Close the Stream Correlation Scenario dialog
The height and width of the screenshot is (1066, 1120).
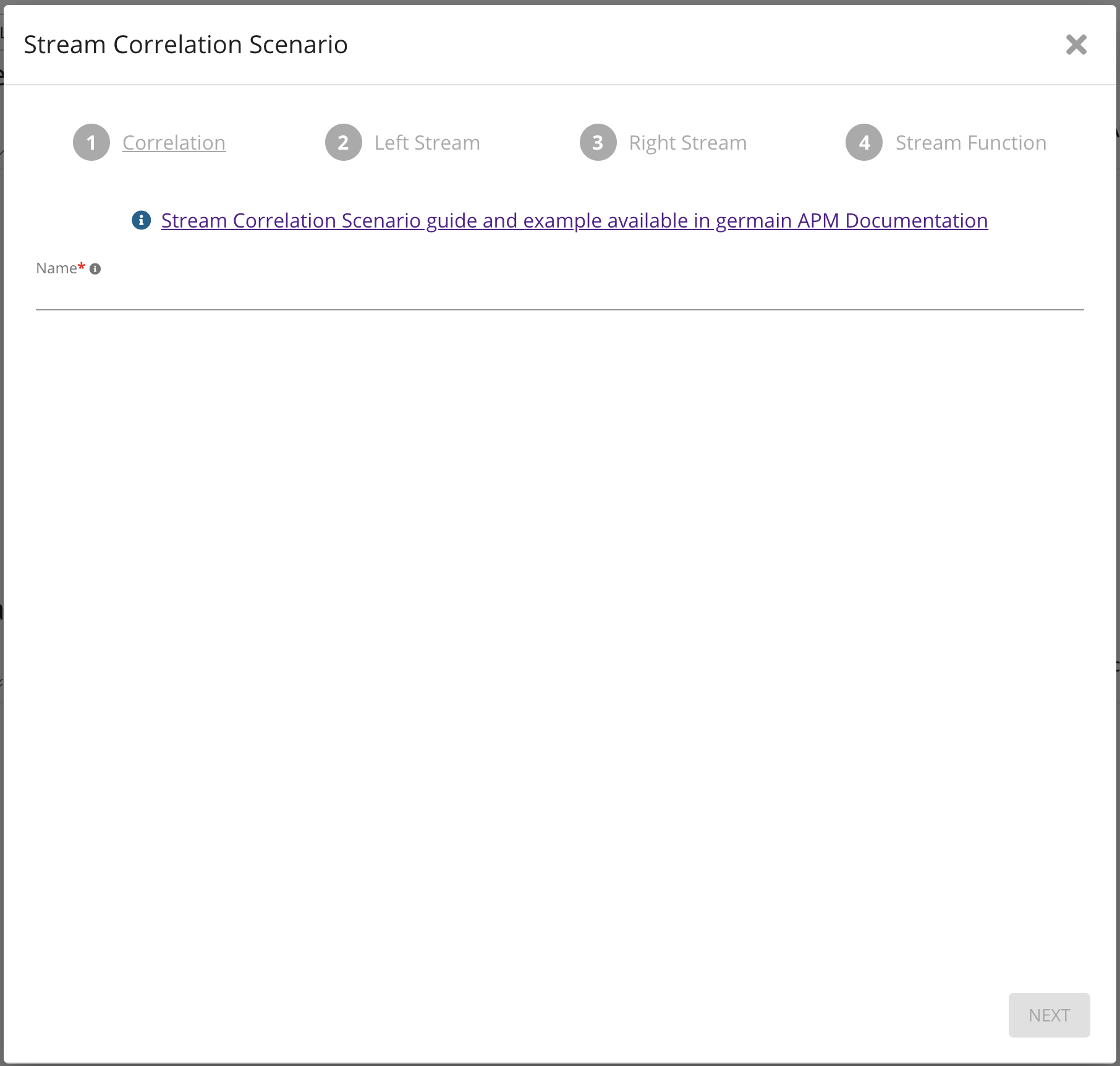(x=1076, y=45)
